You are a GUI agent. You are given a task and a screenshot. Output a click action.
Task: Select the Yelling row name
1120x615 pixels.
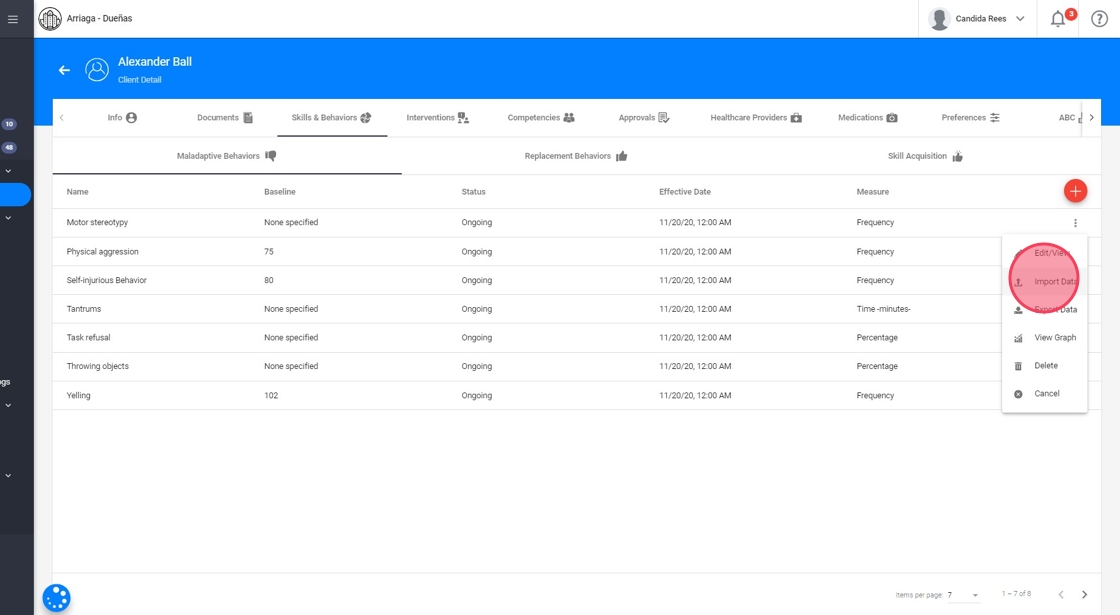click(78, 395)
